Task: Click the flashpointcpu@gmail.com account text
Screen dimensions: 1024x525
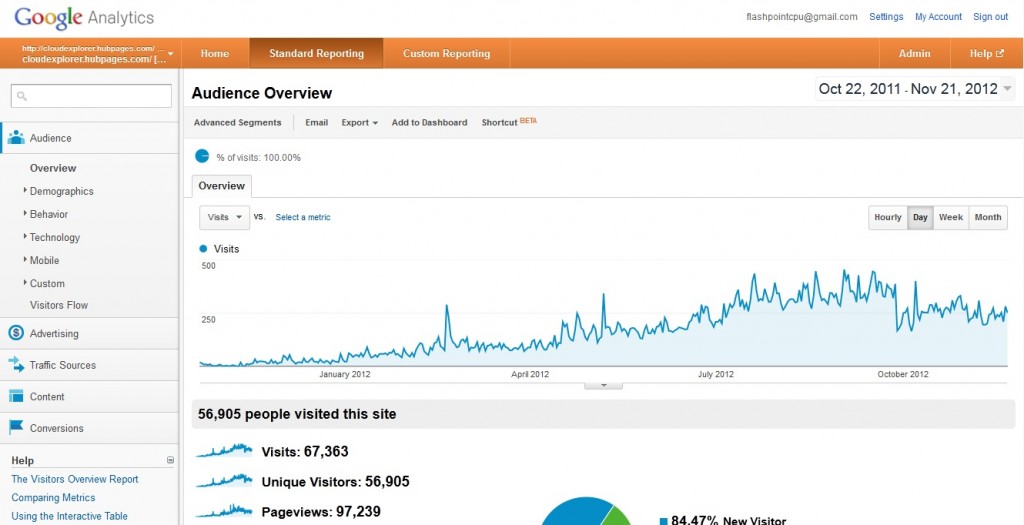Action: pyautogui.click(x=802, y=17)
